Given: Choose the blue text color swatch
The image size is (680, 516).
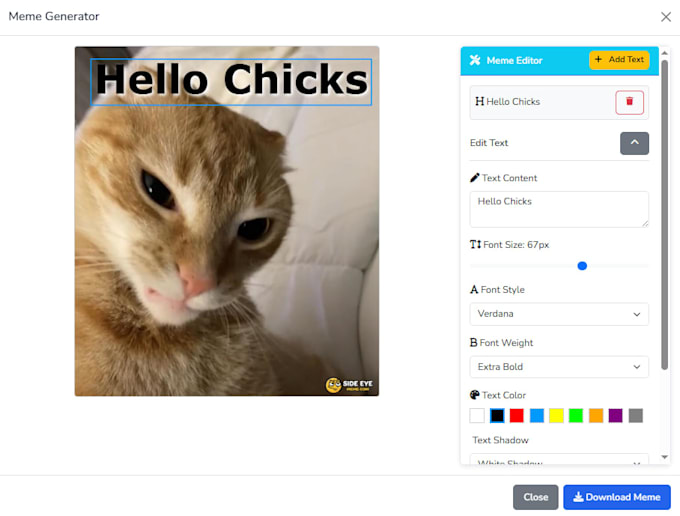Looking at the screenshot, I should click(x=536, y=415).
